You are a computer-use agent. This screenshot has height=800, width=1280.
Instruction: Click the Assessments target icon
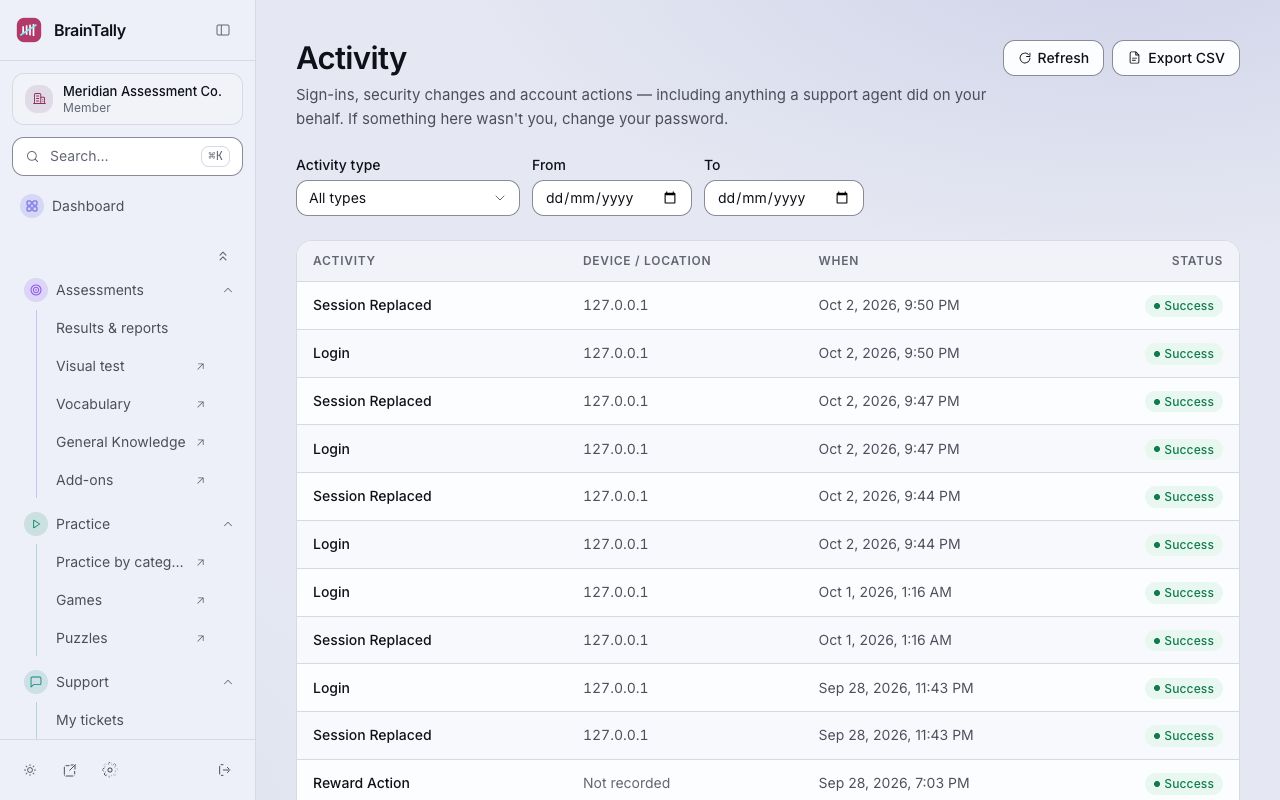pyautogui.click(x=36, y=290)
